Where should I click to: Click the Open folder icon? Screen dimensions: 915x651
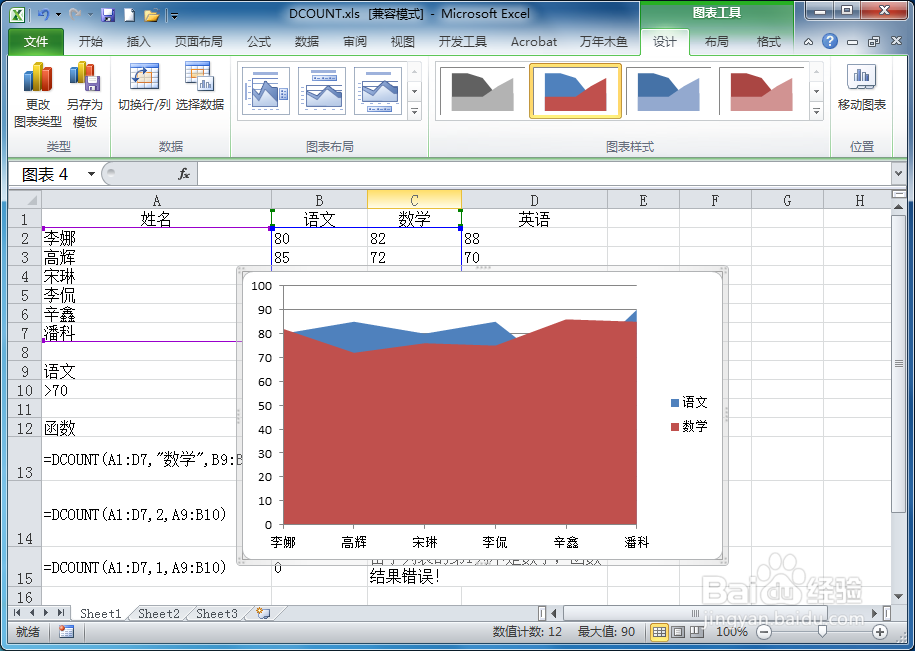coord(152,15)
